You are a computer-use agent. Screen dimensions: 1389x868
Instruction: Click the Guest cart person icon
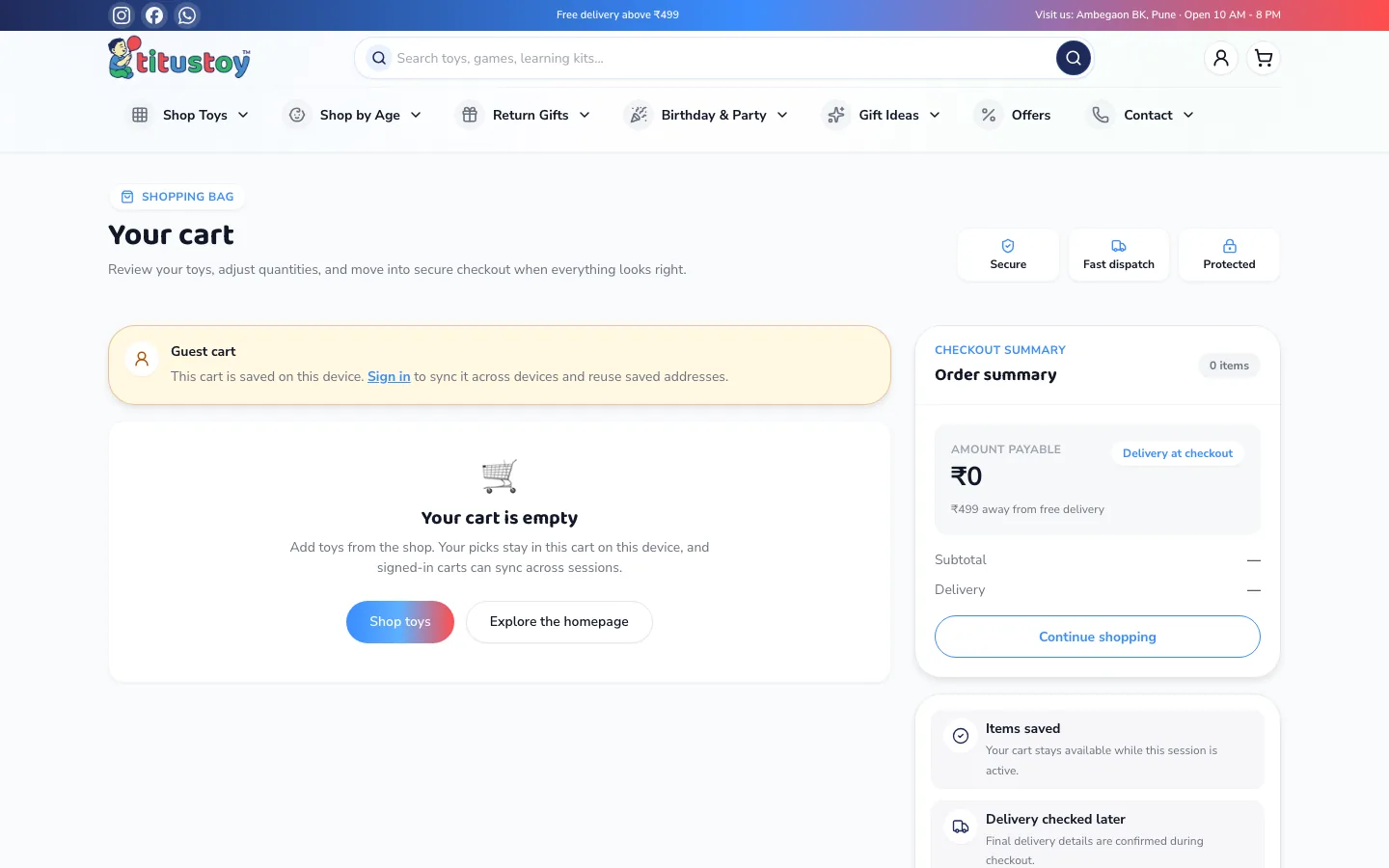pos(142,359)
